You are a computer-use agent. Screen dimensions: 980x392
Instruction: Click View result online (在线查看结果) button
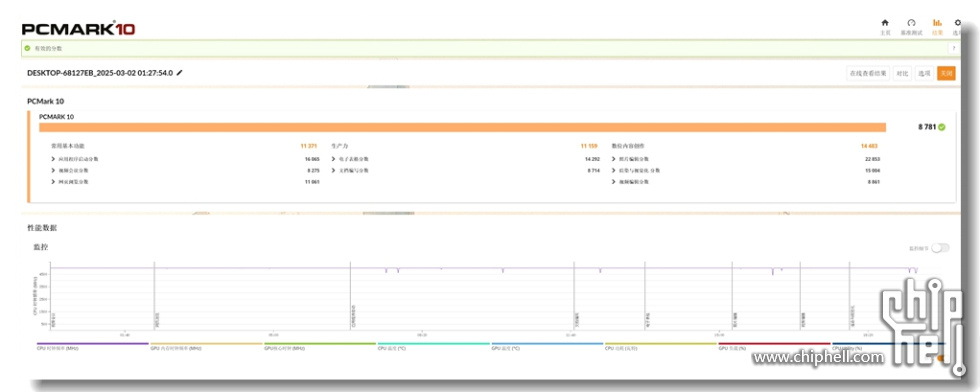(868, 73)
